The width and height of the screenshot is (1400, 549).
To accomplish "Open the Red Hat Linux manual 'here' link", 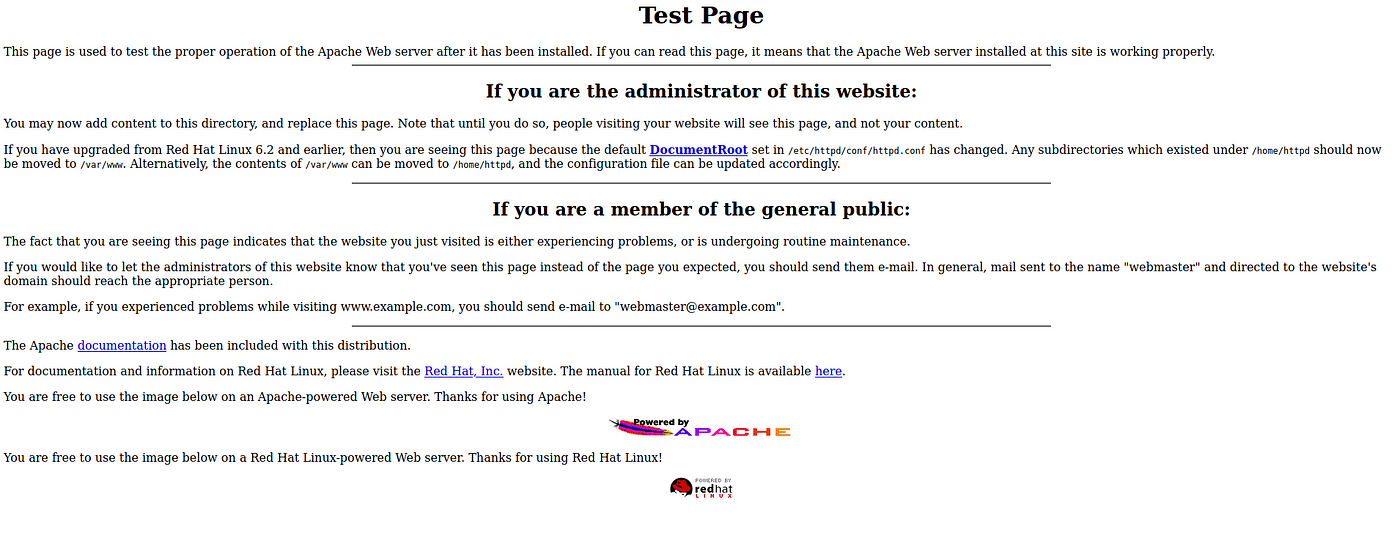I will [828, 371].
